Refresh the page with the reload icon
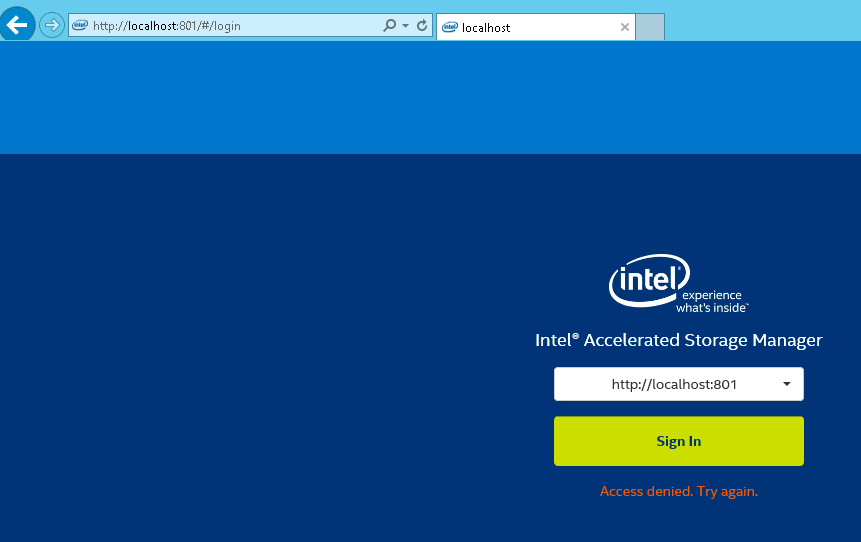This screenshot has width=861, height=542. tap(422, 26)
